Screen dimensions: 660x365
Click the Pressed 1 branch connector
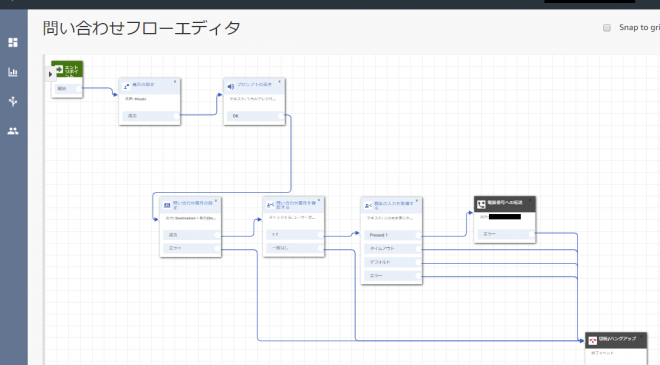[418, 235]
